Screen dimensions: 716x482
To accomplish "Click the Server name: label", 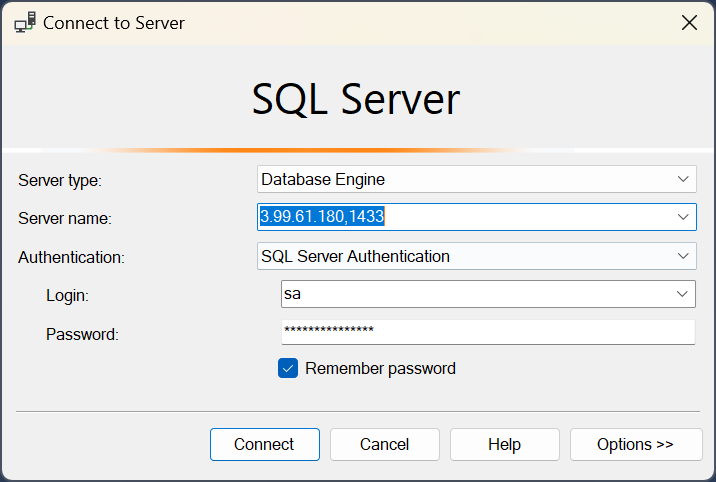I will 65,218.
